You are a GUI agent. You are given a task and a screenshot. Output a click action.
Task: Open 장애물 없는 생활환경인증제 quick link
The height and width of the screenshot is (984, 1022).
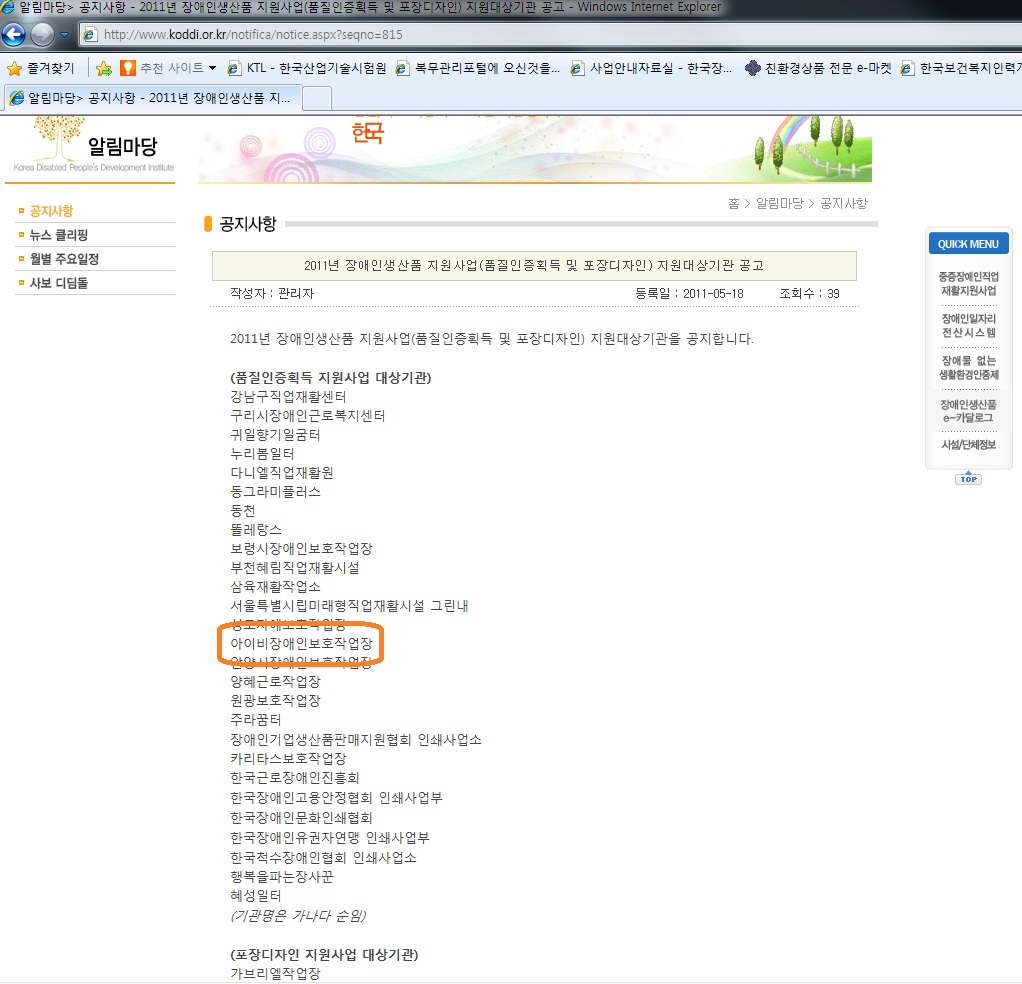click(969, 368)
